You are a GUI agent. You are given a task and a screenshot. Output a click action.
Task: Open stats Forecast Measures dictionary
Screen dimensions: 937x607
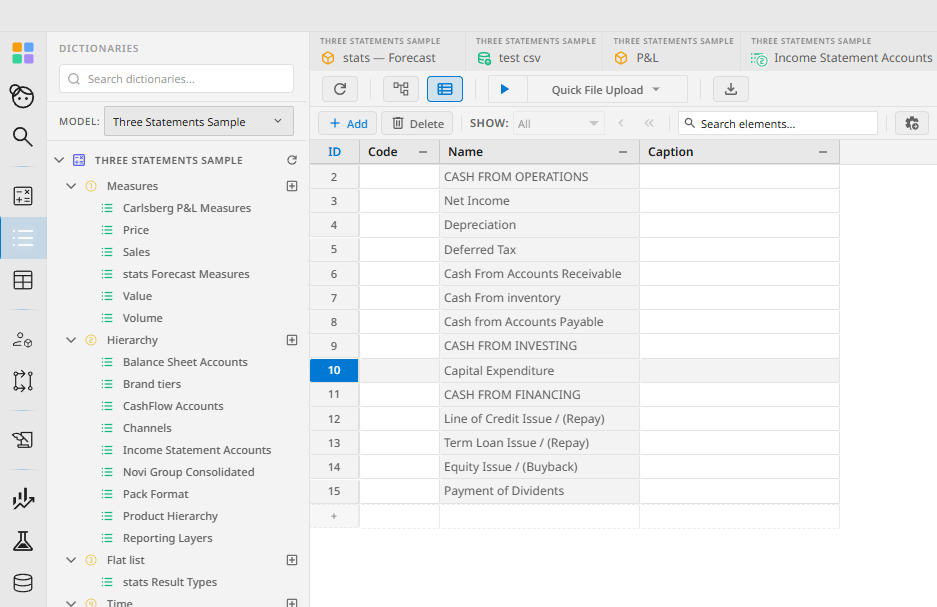(186, 274)
